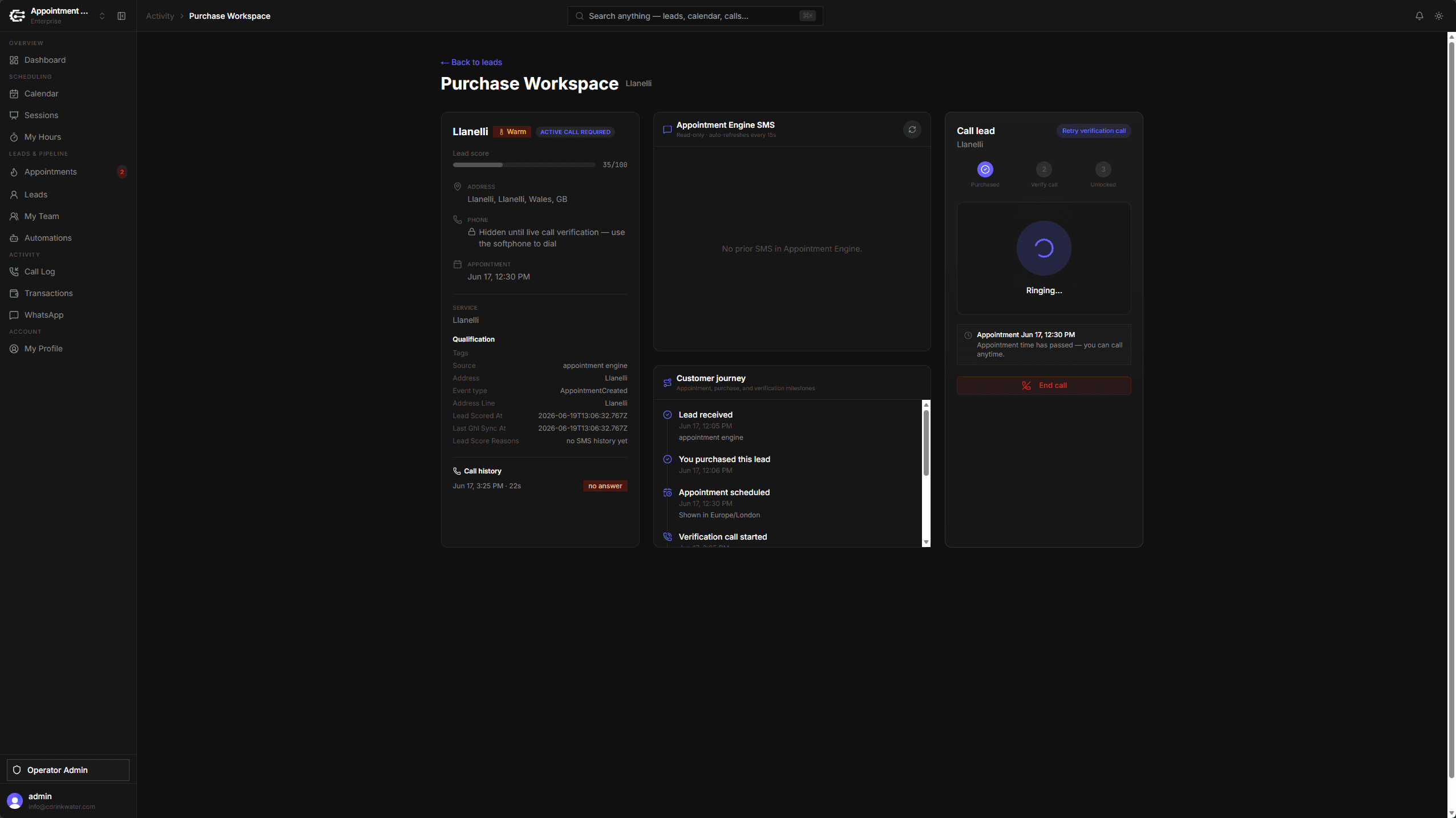
Task: Click the Lead received milestone
Action: pos(705,415)
